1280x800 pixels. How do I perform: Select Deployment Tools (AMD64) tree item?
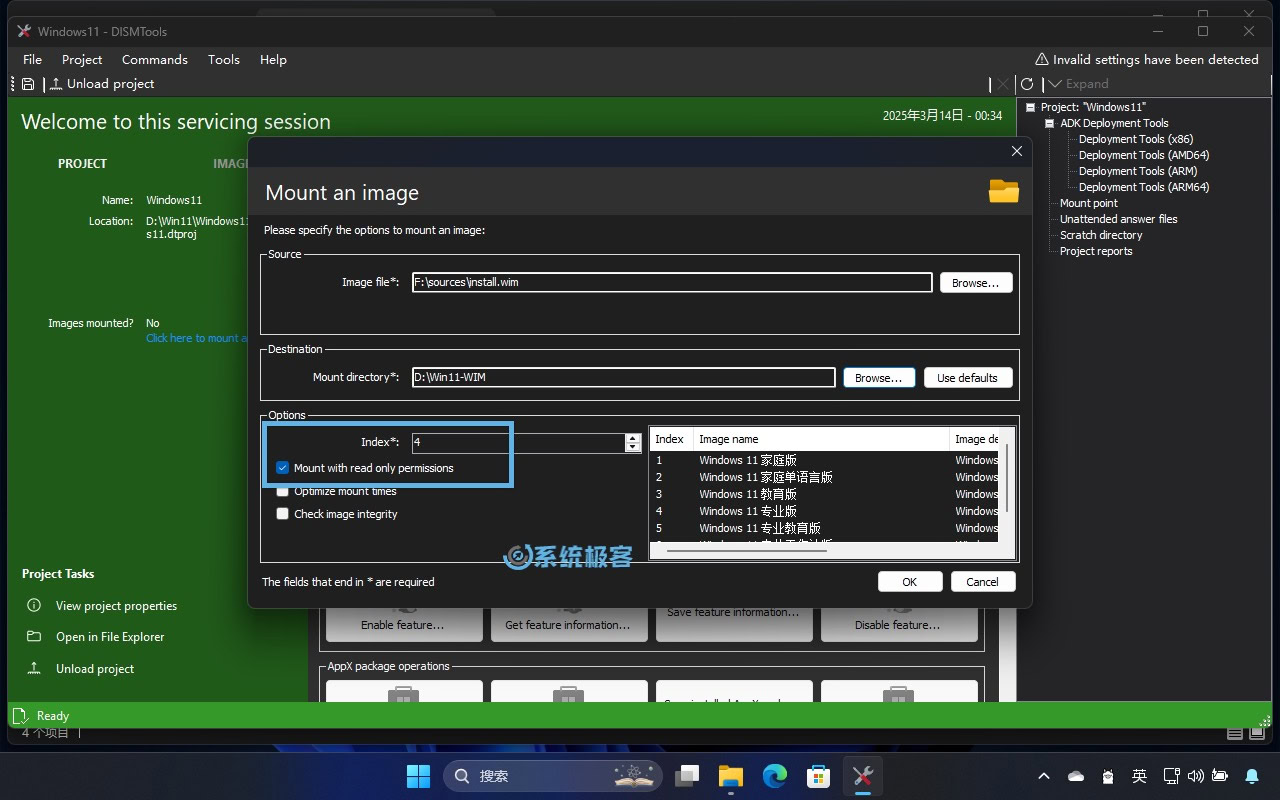click(x=1144, y=155)
